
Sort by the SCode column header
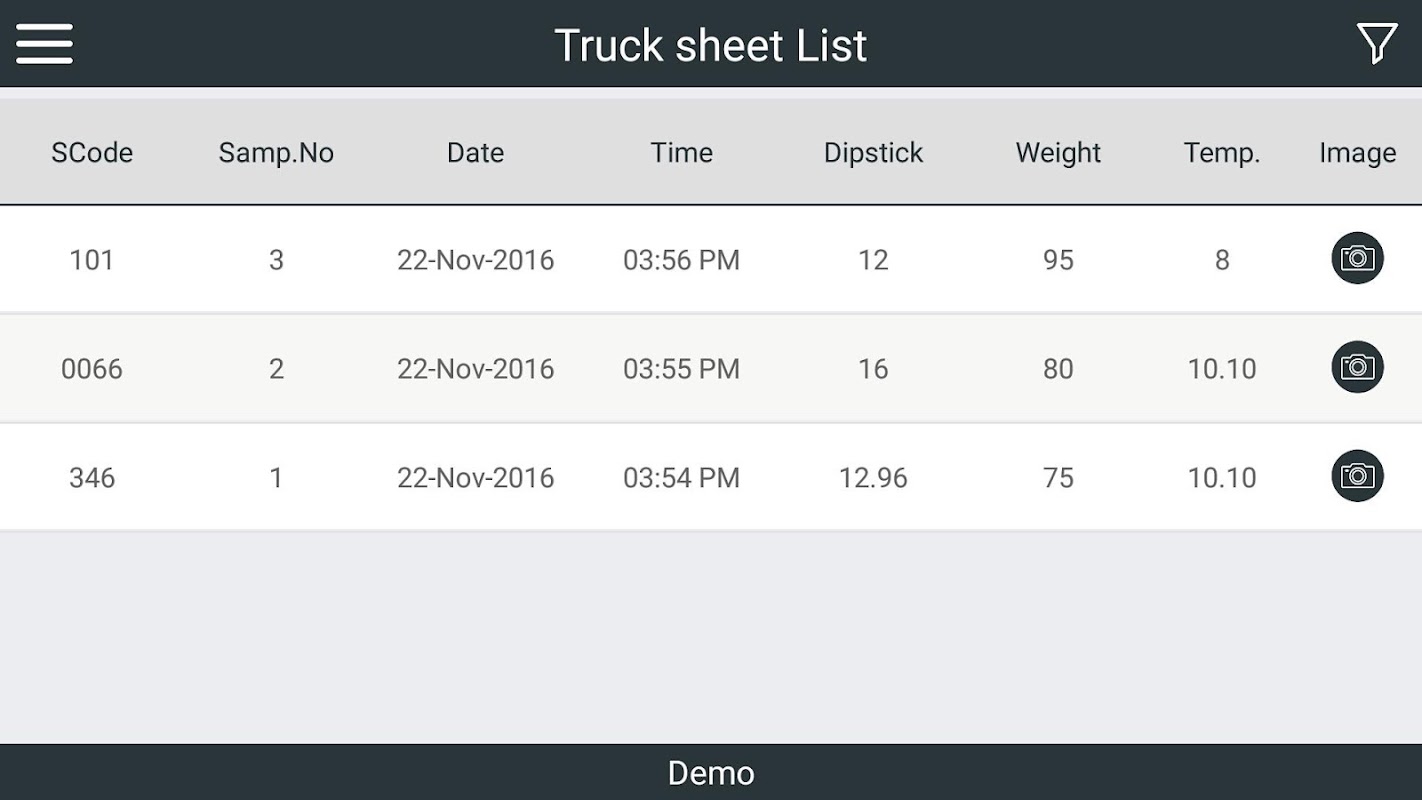[x=92, y=153]
